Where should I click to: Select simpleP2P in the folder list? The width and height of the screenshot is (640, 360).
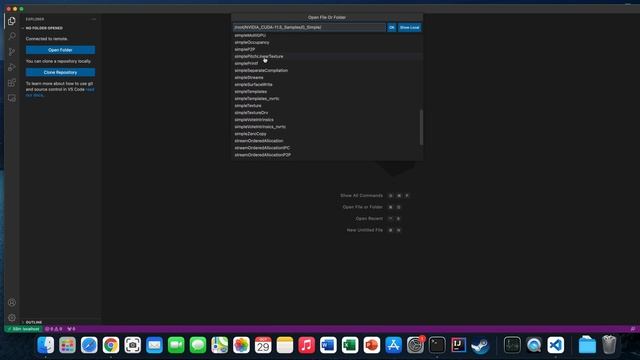click(x=327, y=49)
